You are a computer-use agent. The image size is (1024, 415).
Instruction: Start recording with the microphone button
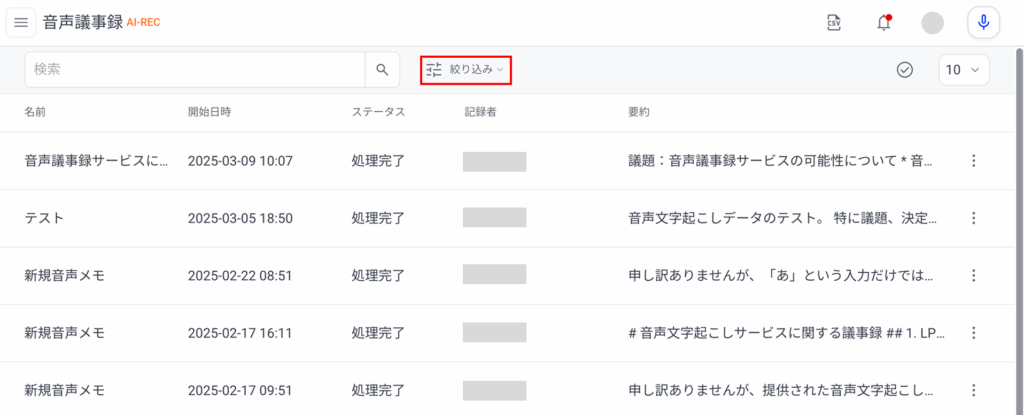tap(984, 23)
